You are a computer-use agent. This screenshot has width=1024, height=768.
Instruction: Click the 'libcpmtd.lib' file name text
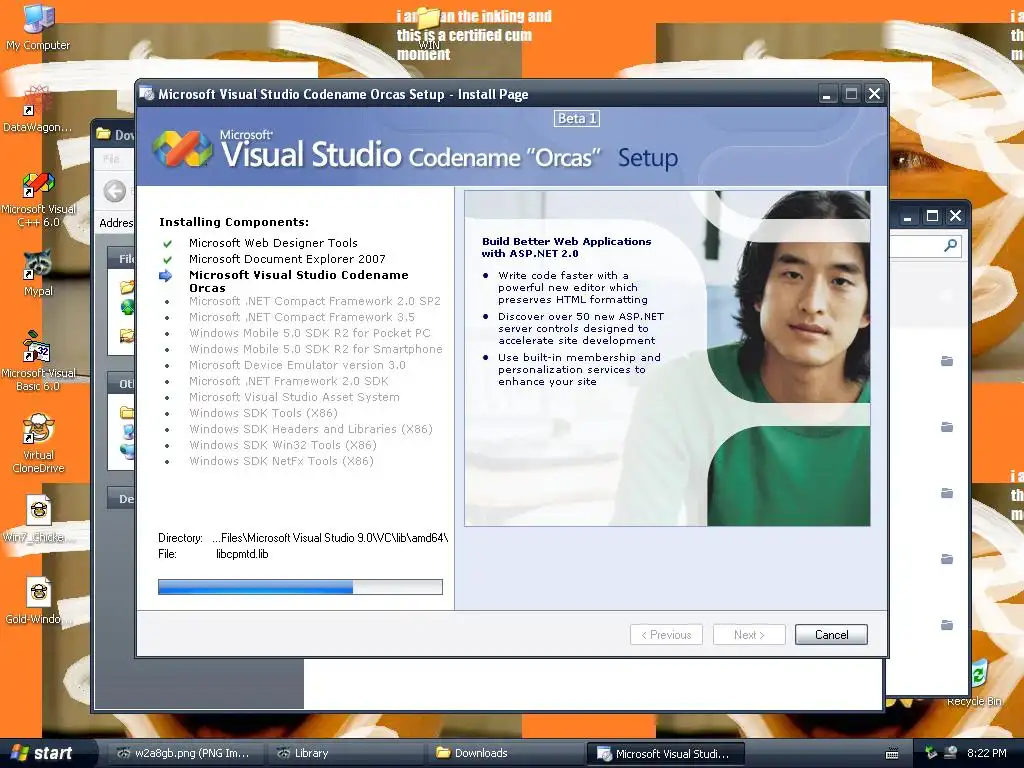click(242, 554)
